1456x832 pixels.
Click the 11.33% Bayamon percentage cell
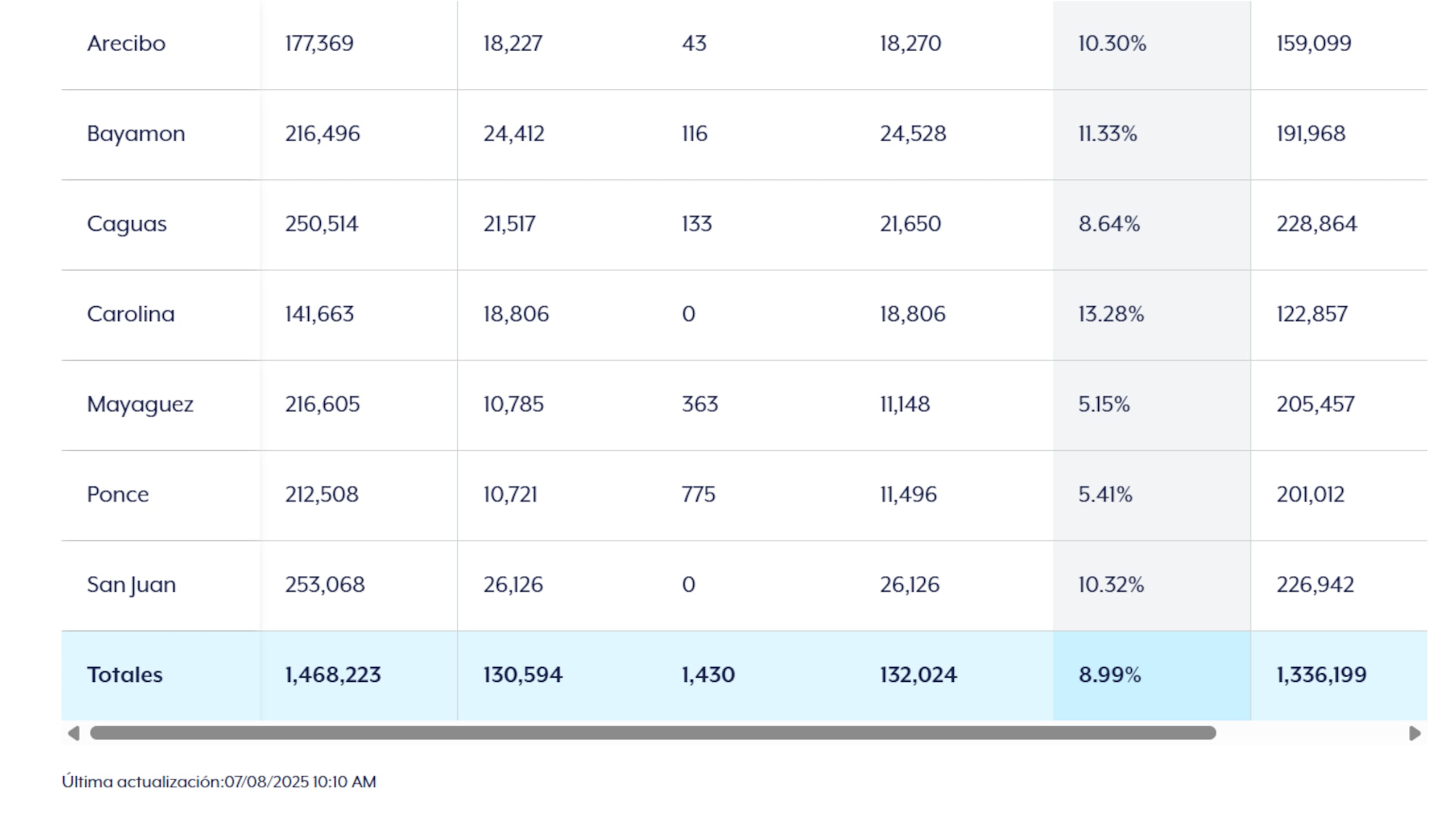(1107, 134)
